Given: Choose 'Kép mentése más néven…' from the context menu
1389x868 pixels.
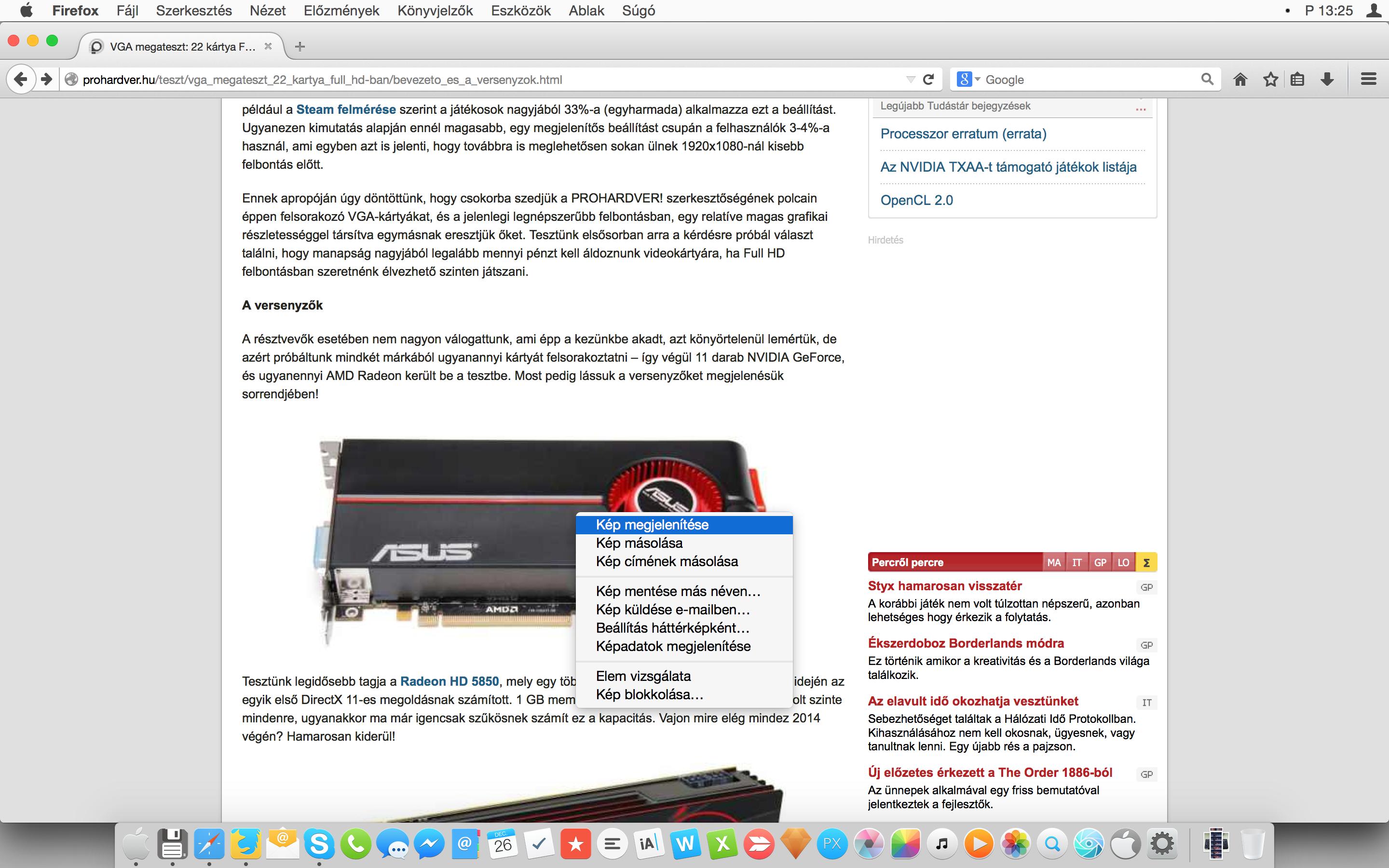Looking at the screenshot, I should click(678, 591).
